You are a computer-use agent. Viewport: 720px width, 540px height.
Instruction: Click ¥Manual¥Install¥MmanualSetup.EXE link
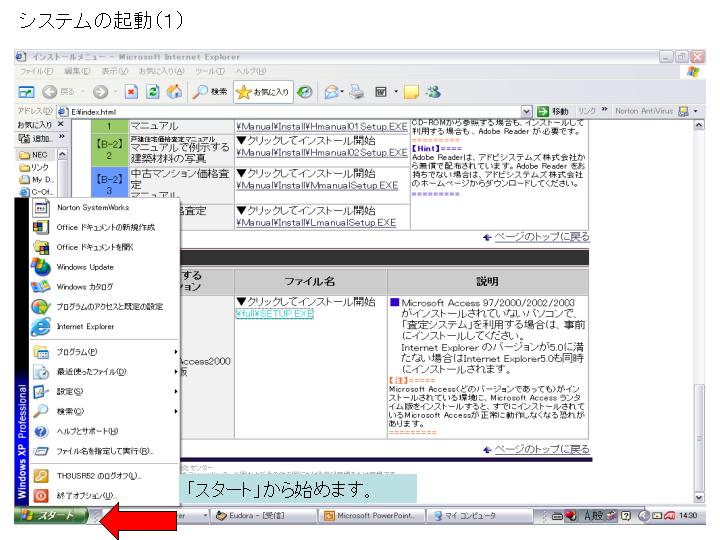pos(317,185)
